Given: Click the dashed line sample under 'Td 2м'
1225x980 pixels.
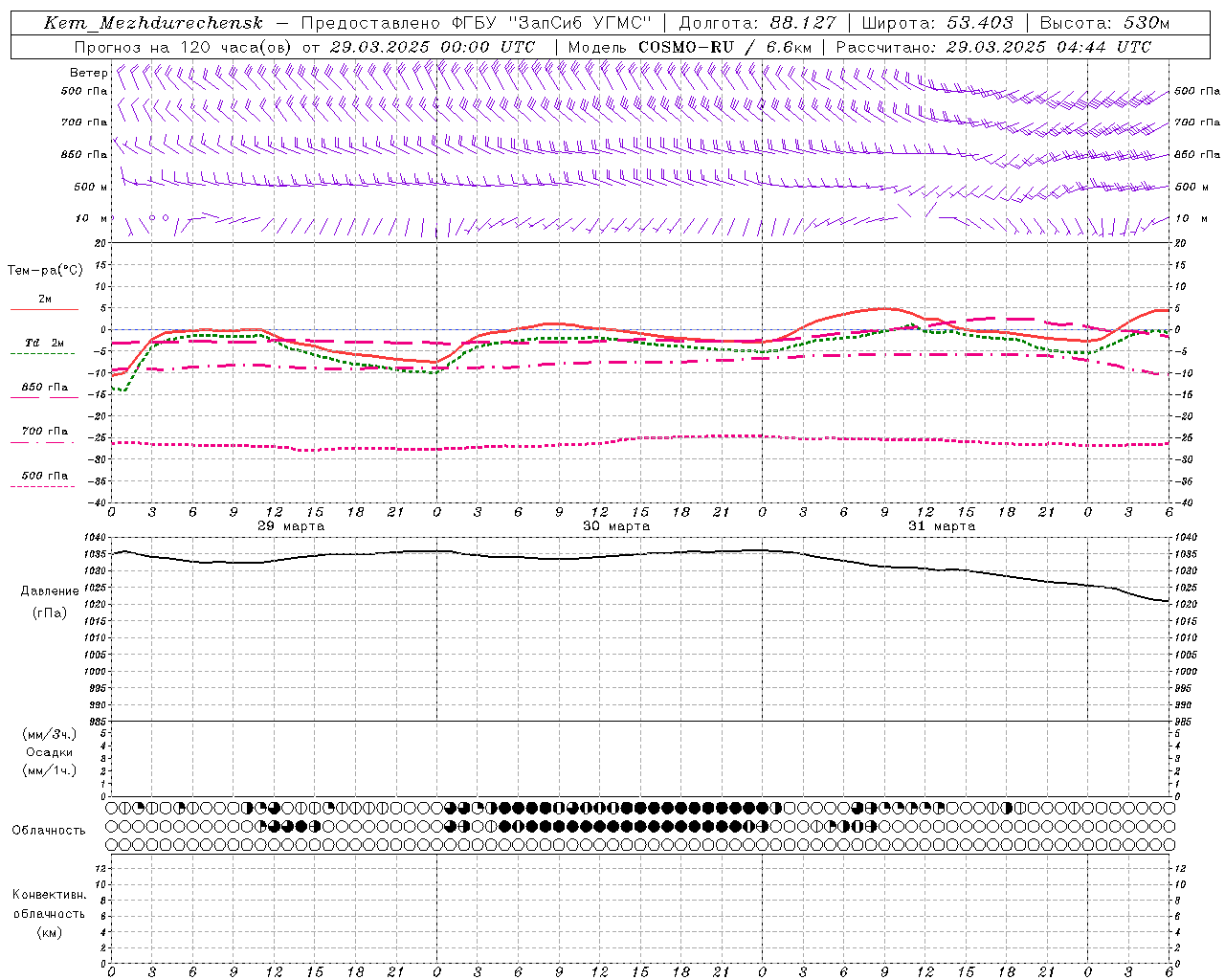Looking at the screenshot, I should tap(43, 354).
